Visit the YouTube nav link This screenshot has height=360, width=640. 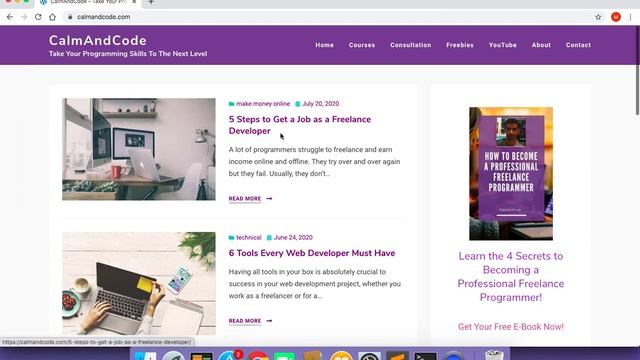[502, 45]
